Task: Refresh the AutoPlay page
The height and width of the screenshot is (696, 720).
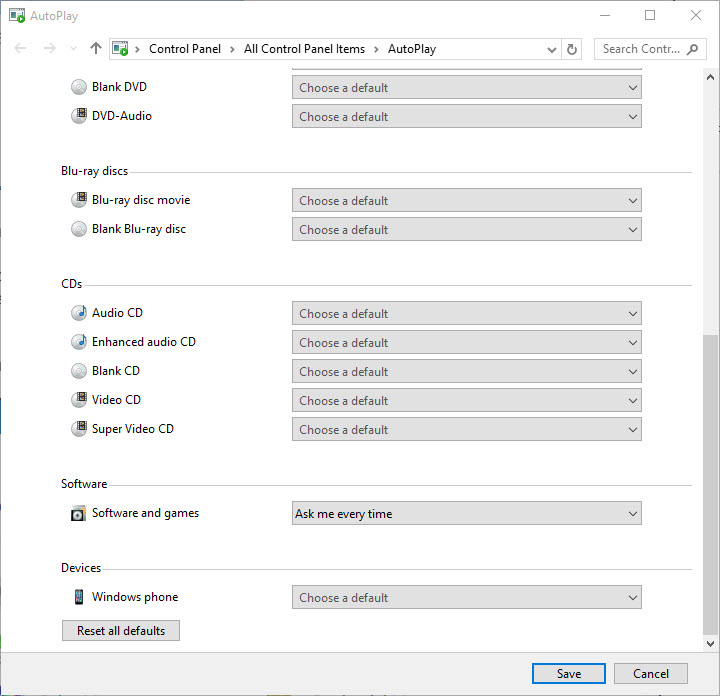Action: [x=572, y=49]
